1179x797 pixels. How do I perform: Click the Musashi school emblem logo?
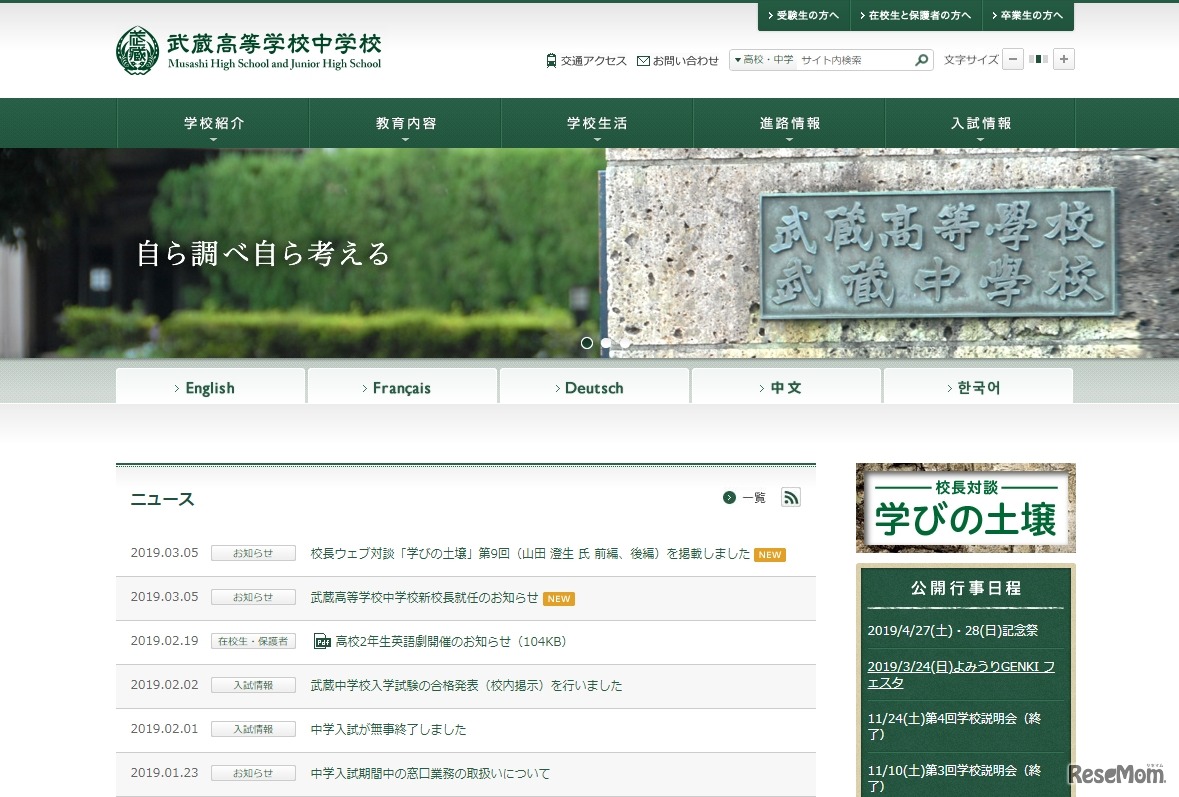tap(138, 46)
